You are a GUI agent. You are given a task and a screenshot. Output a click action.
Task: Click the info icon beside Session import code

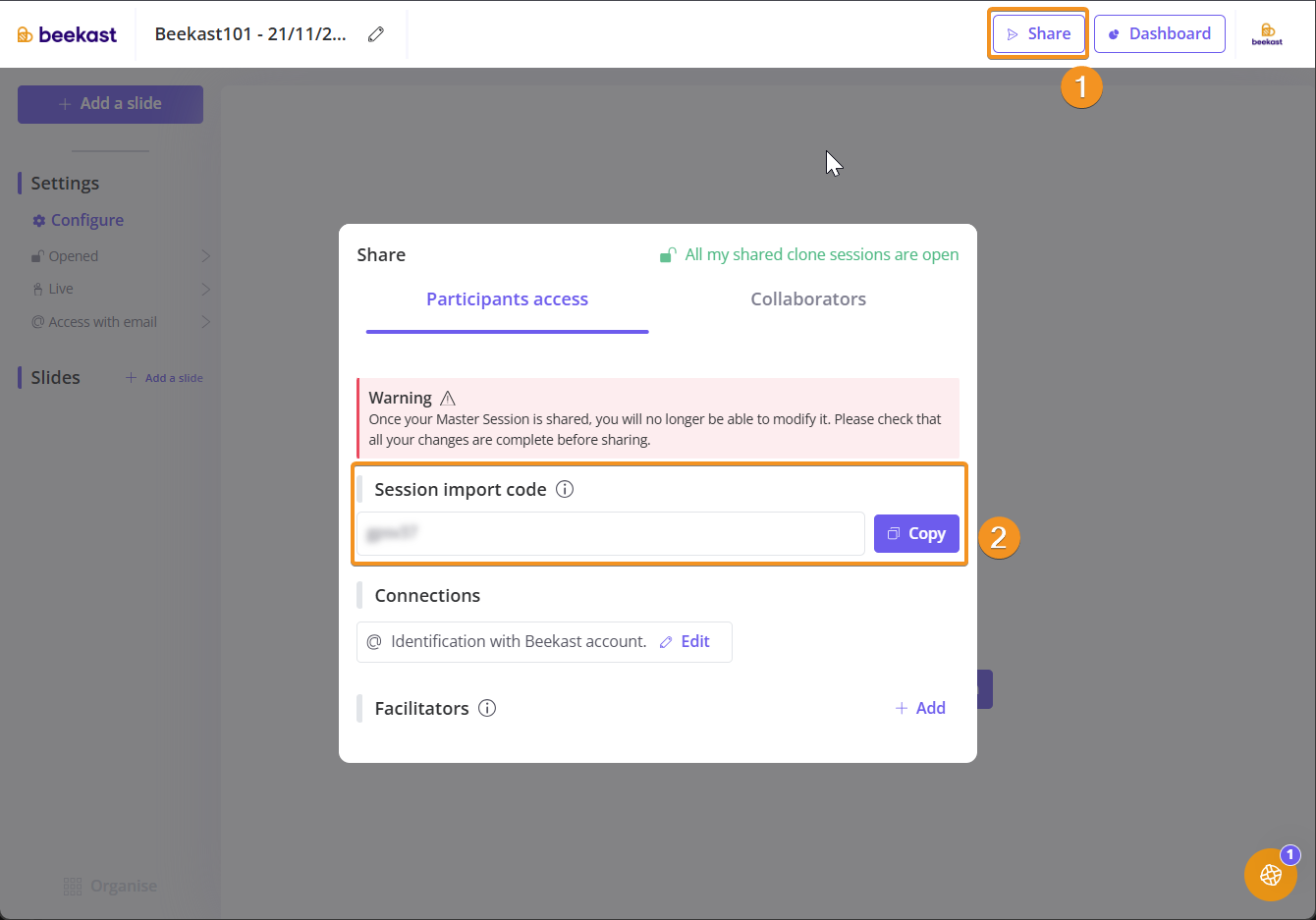(565, 489)
